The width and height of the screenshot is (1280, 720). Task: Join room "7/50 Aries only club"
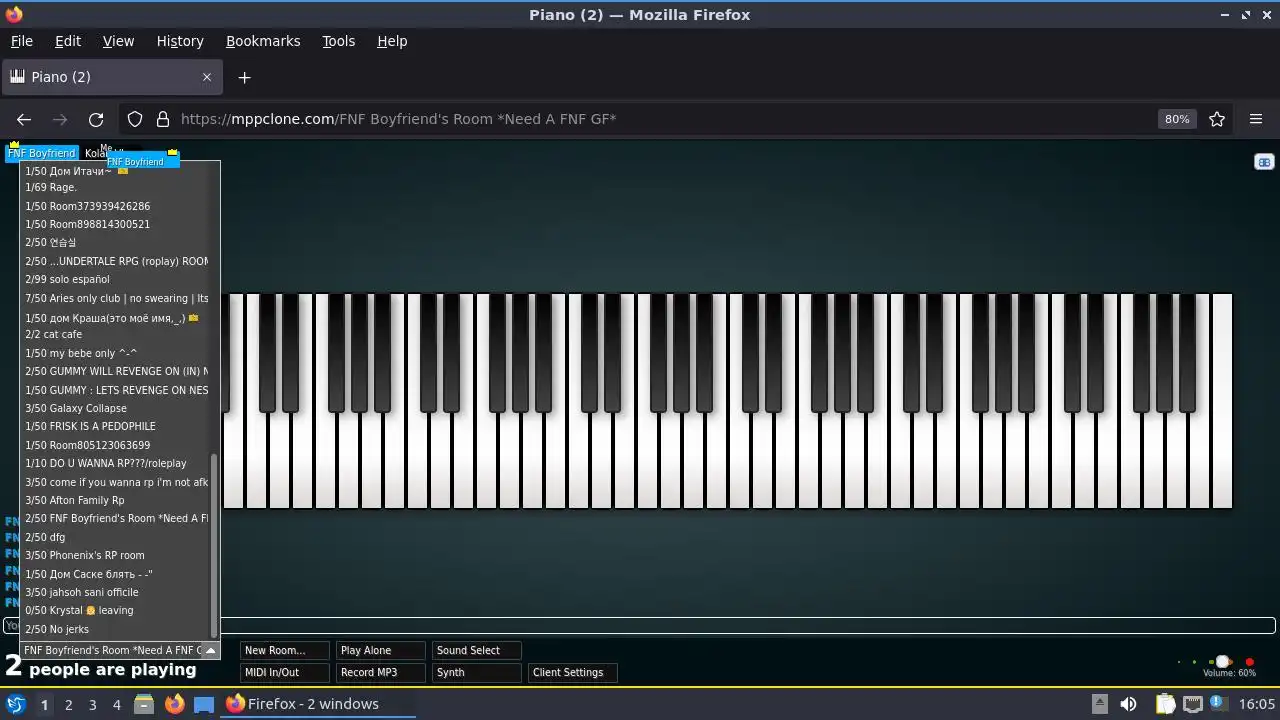pyautogui.click(x=116, y=298)
